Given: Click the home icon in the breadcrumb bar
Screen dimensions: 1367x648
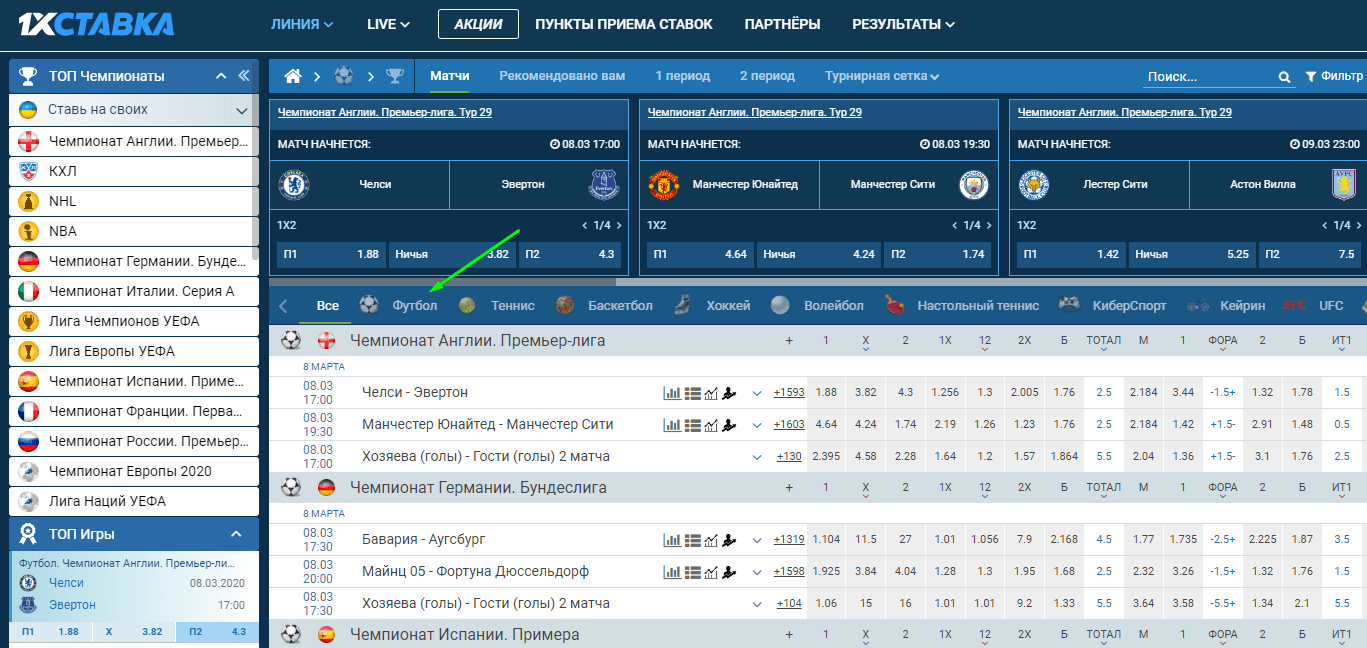Looking at the screenshot, I should (293, 76).
